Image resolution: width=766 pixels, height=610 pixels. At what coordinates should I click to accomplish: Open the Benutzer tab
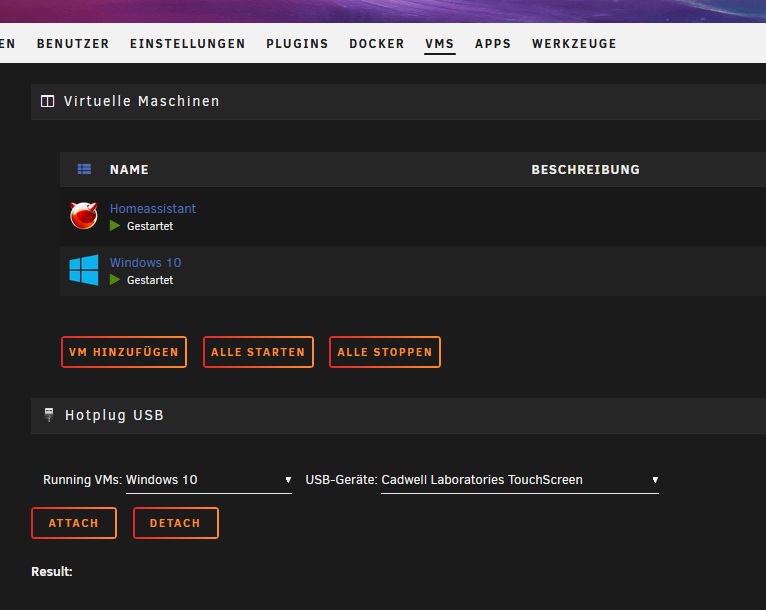pyautogui.click(x=73, y=44)
